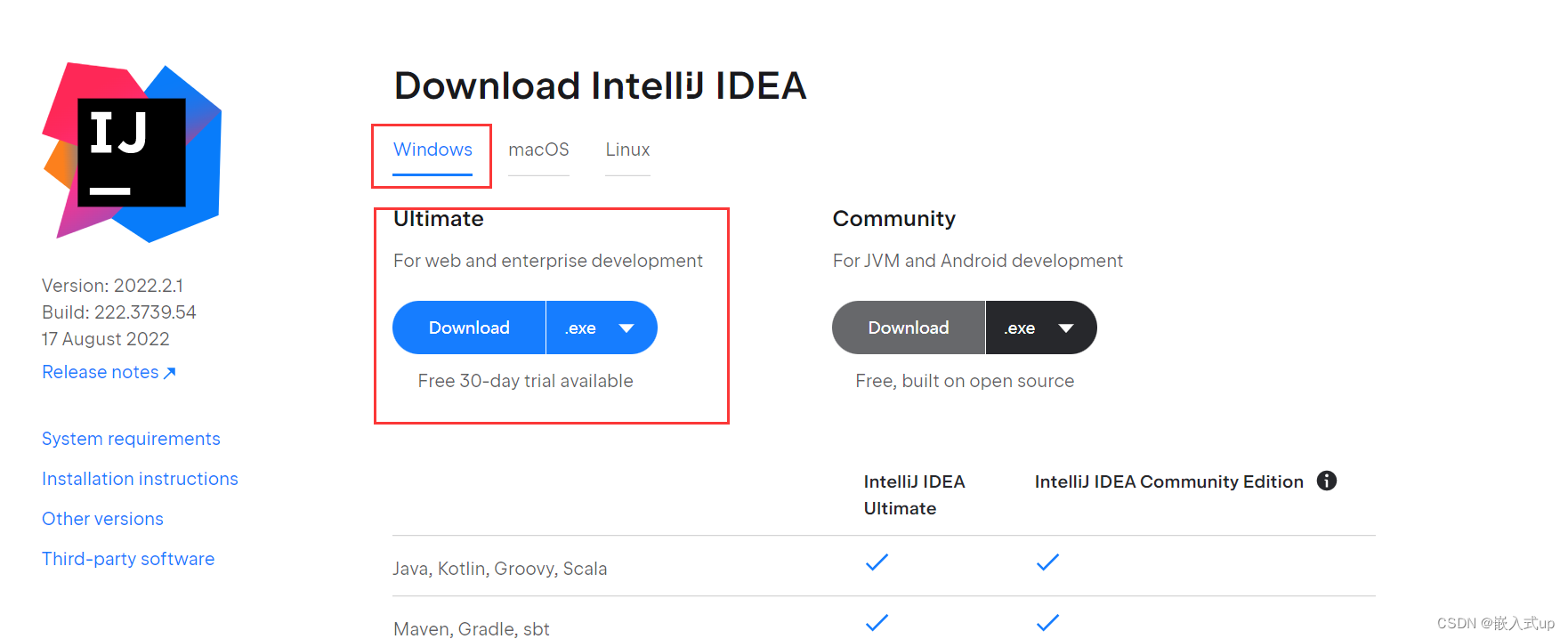Click the Ultimate checkmark for Java, Kotlin, Groovy, Scala

click(x=877, y=562)
